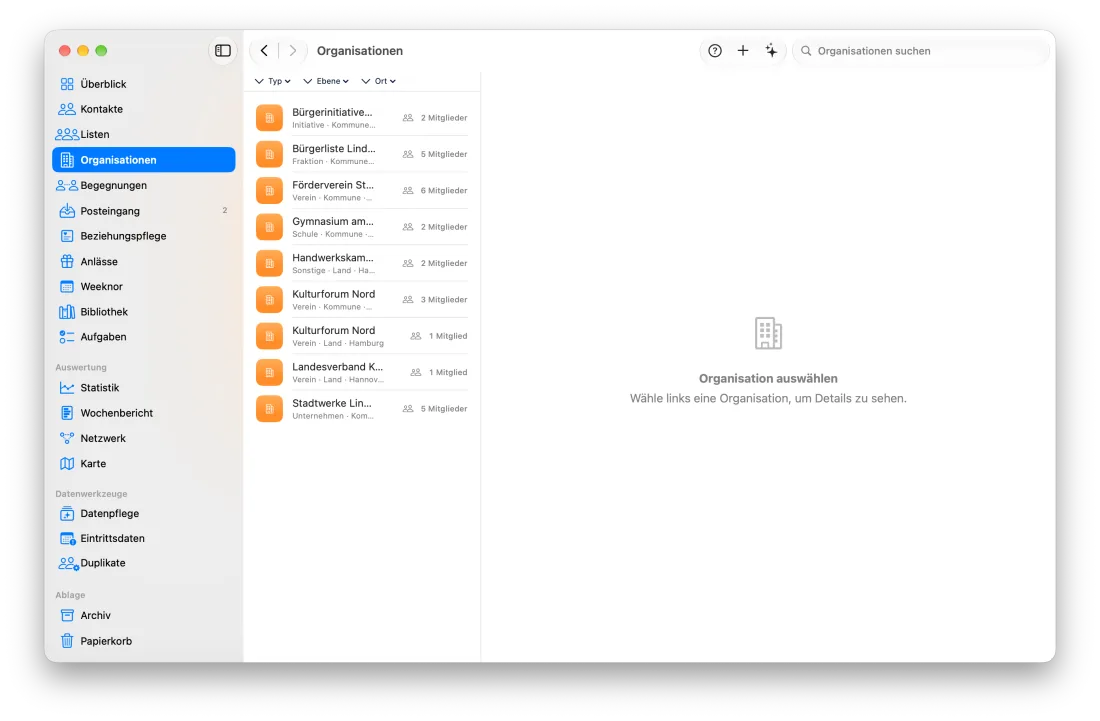This screenshot has width=1100, height=721.
Task: Click the Netzwerk graph icon
Action: pyautogui.click(x=67, y=438)
